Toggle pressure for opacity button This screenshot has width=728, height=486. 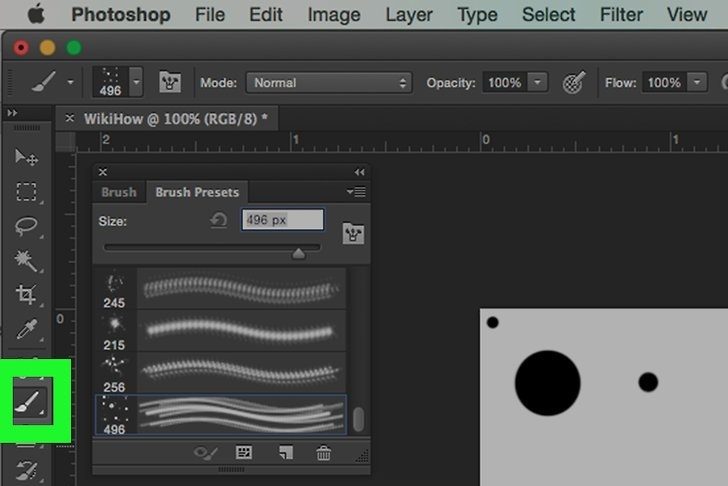[x=574, y=83]
